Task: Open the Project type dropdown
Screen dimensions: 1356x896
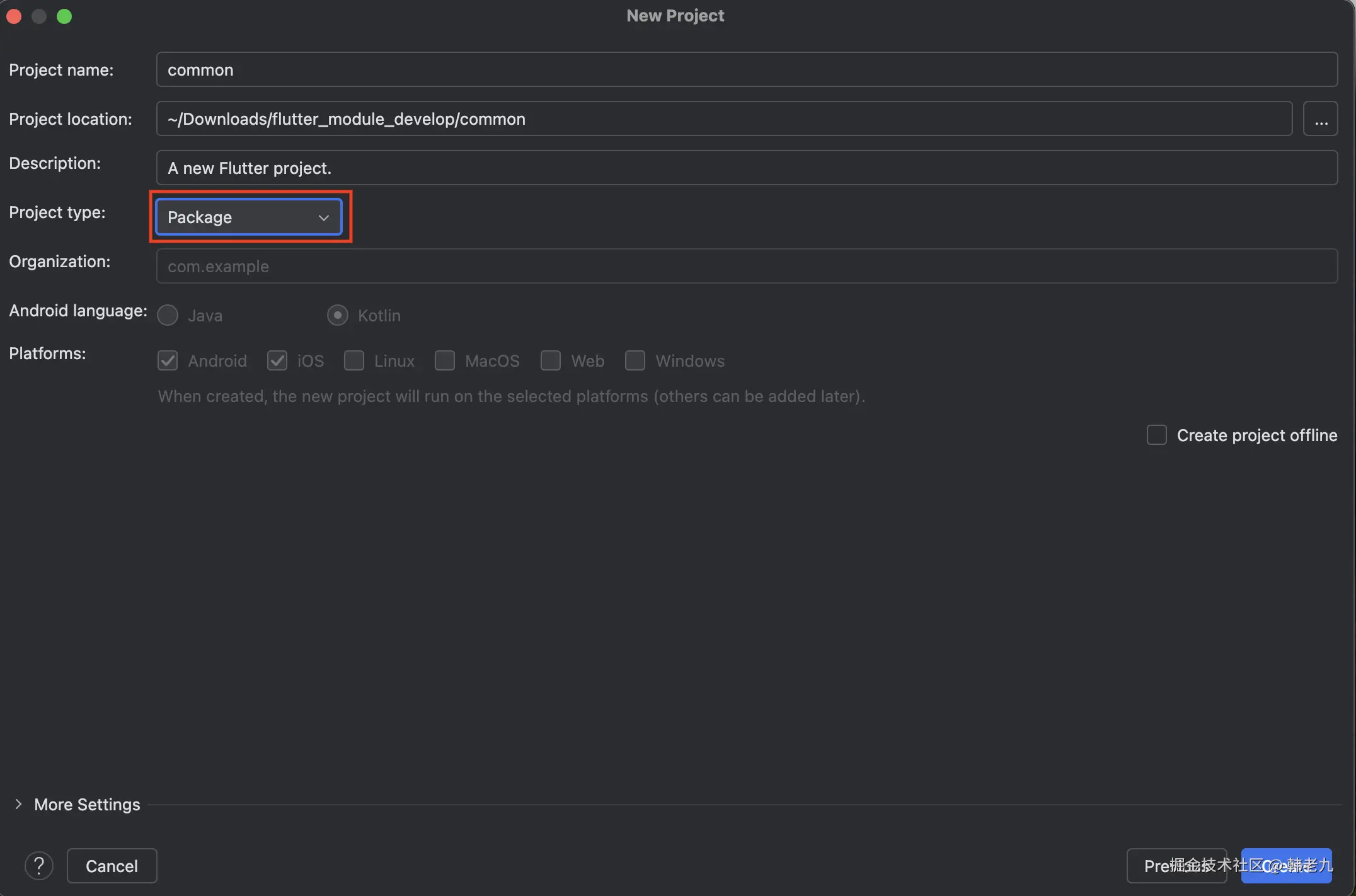Action: pyautogui.click(x=249, y=217)
